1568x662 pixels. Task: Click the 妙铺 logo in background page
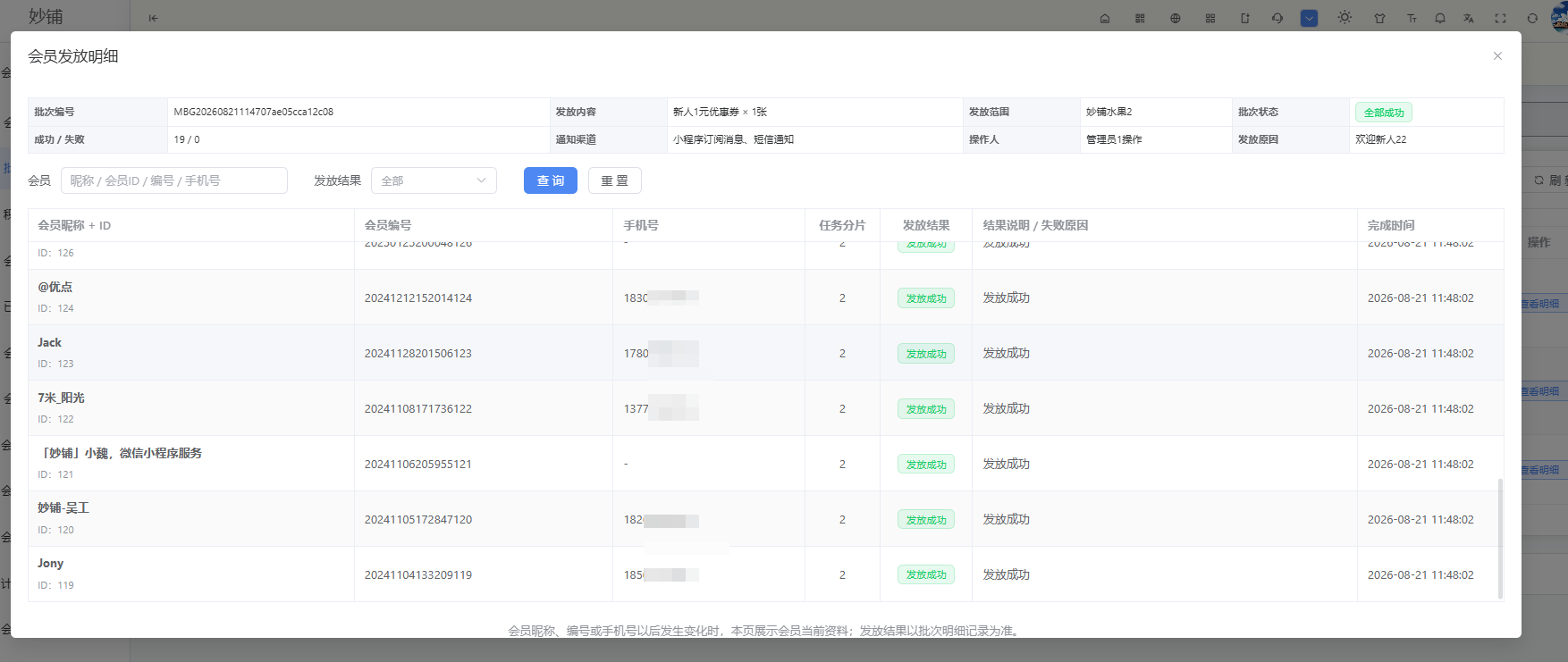(x=46, y=16)
